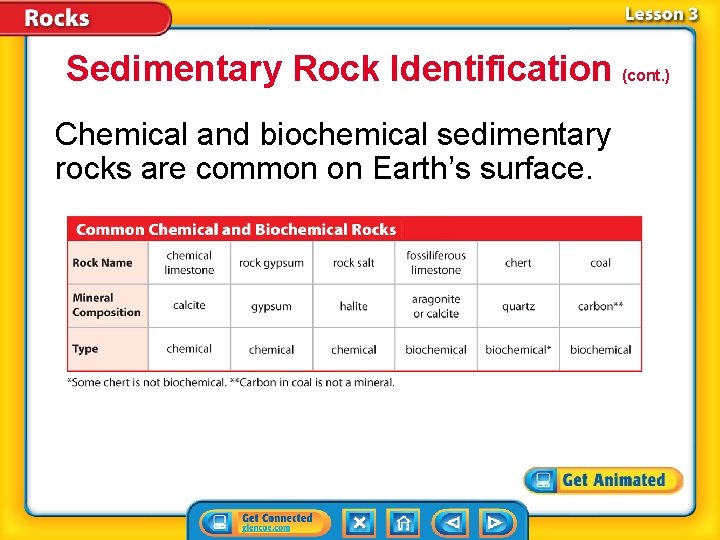The image size is (720, 540).
Task: Click the gypsum mineral cell
Action: 271,305
